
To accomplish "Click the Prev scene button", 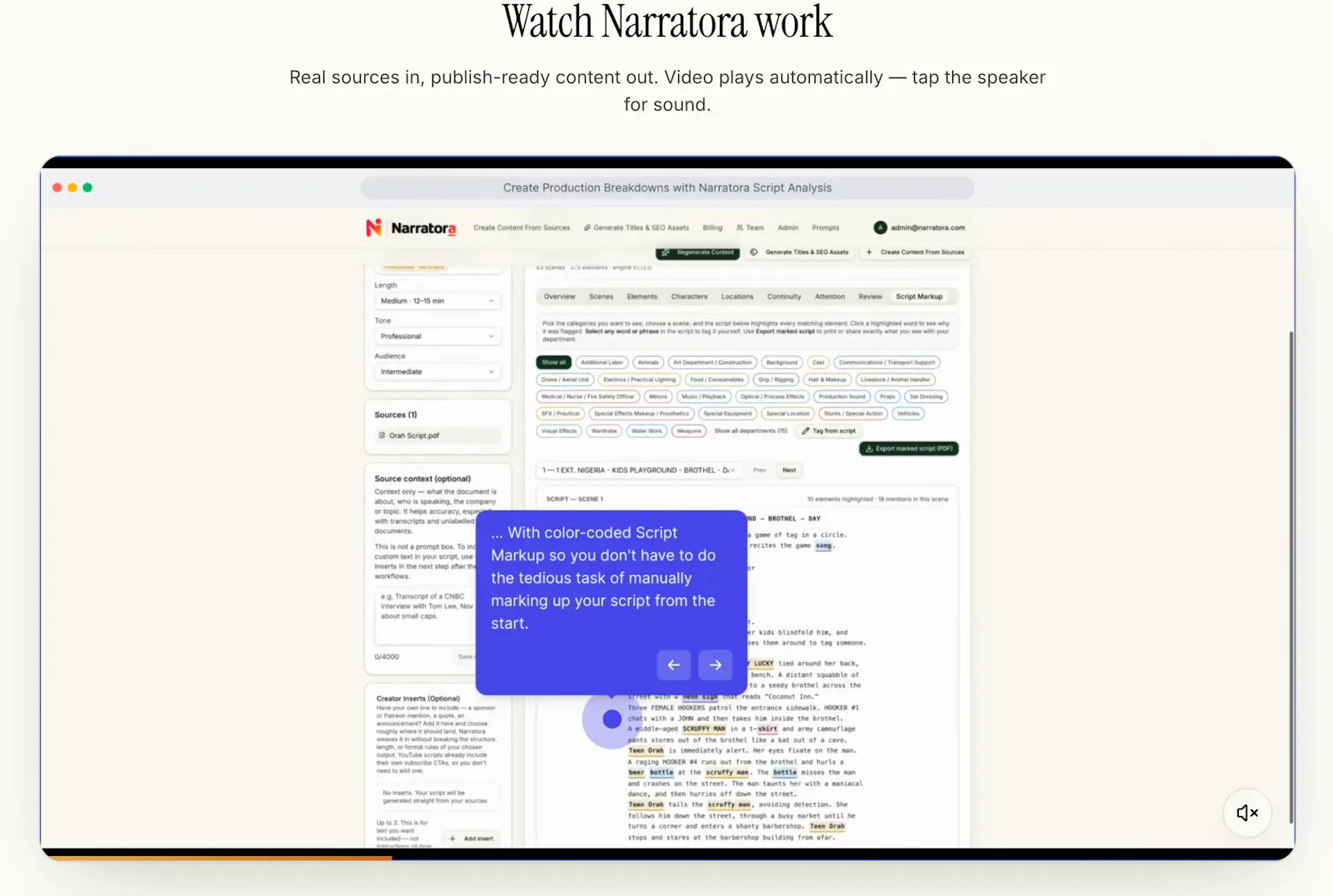I will (759, 470).
